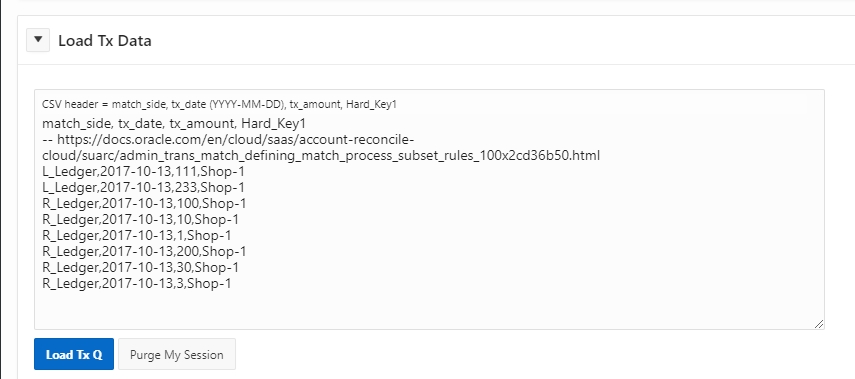Click the Load Tx Data heading
855x379 pixels.
(x=105, y=40)
